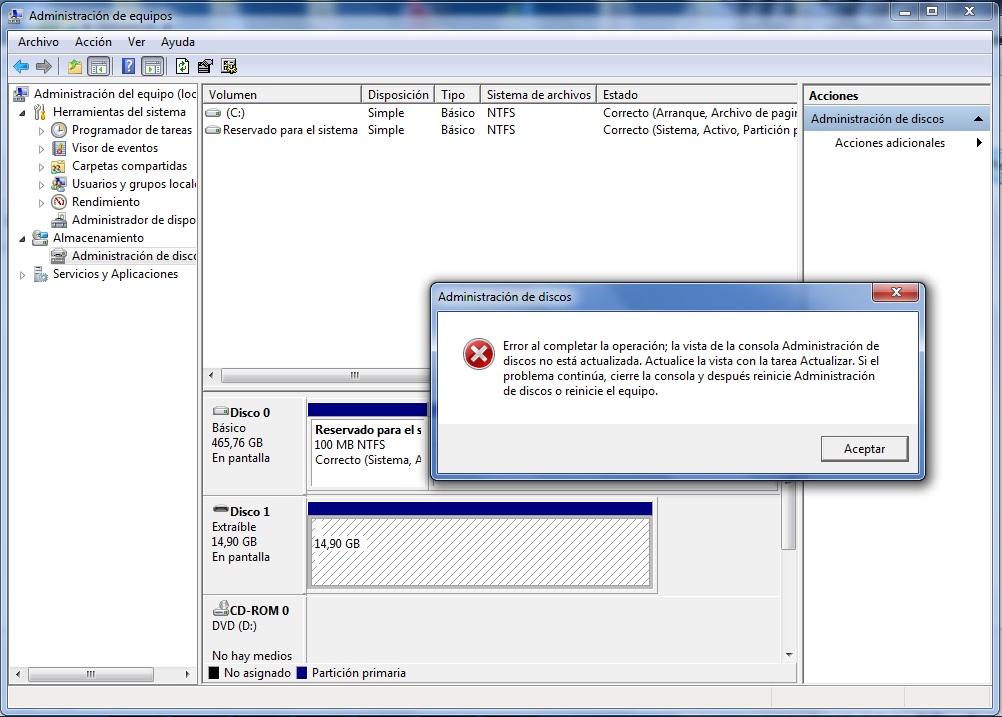
Task: Select Servicios y Aplicaciones in the tree
Action: [115, 274]
